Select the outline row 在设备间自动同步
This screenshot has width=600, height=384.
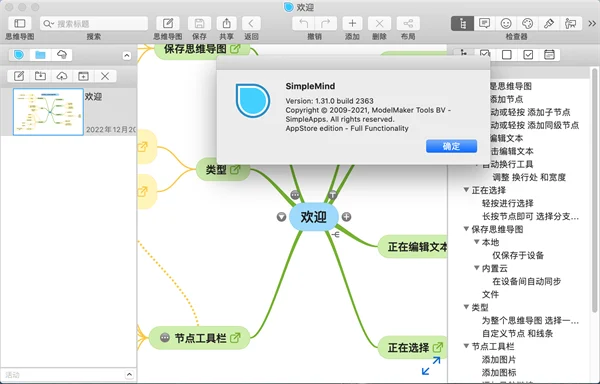[527, 281]
